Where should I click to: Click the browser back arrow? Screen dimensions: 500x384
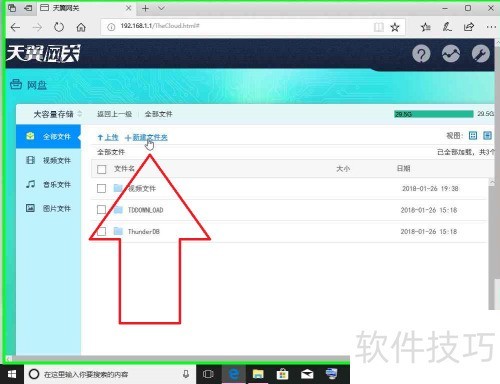(x=15, y=27)
